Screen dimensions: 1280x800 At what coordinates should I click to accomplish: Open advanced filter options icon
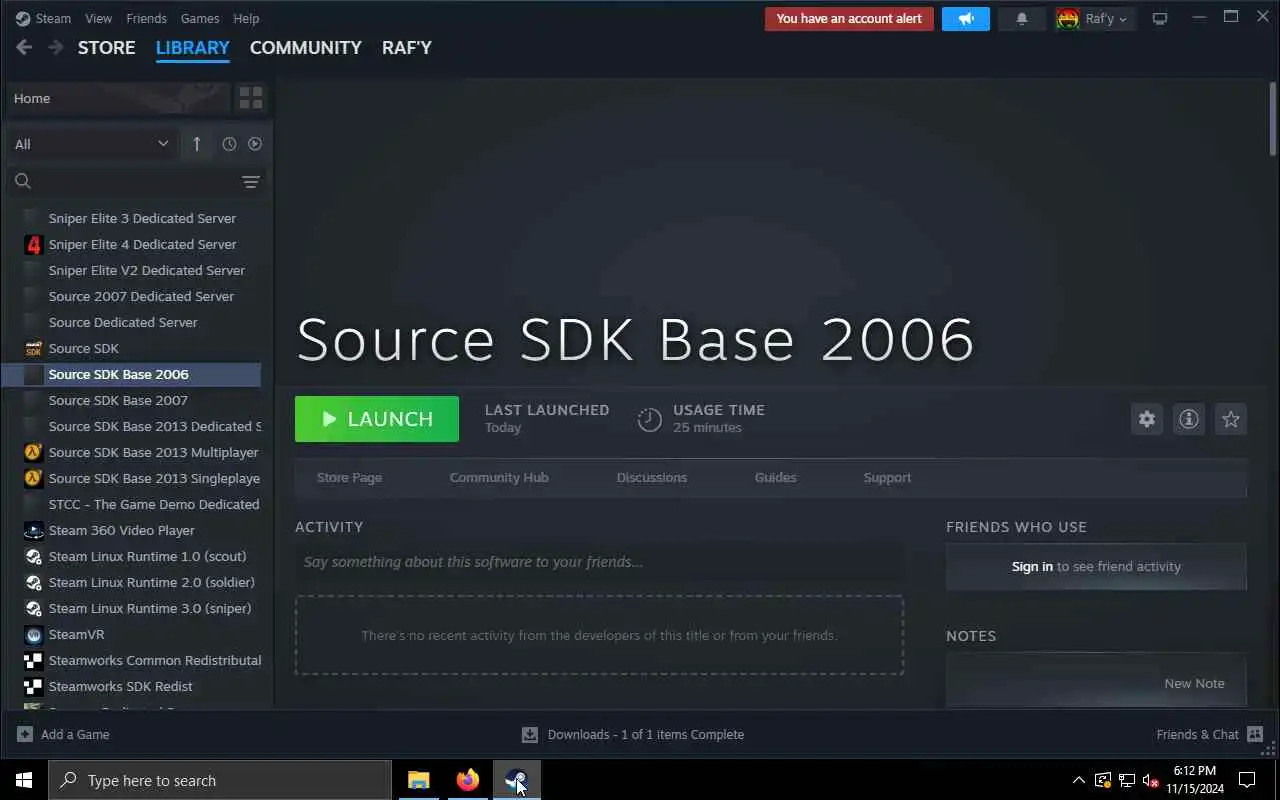(x=251, y=181)
